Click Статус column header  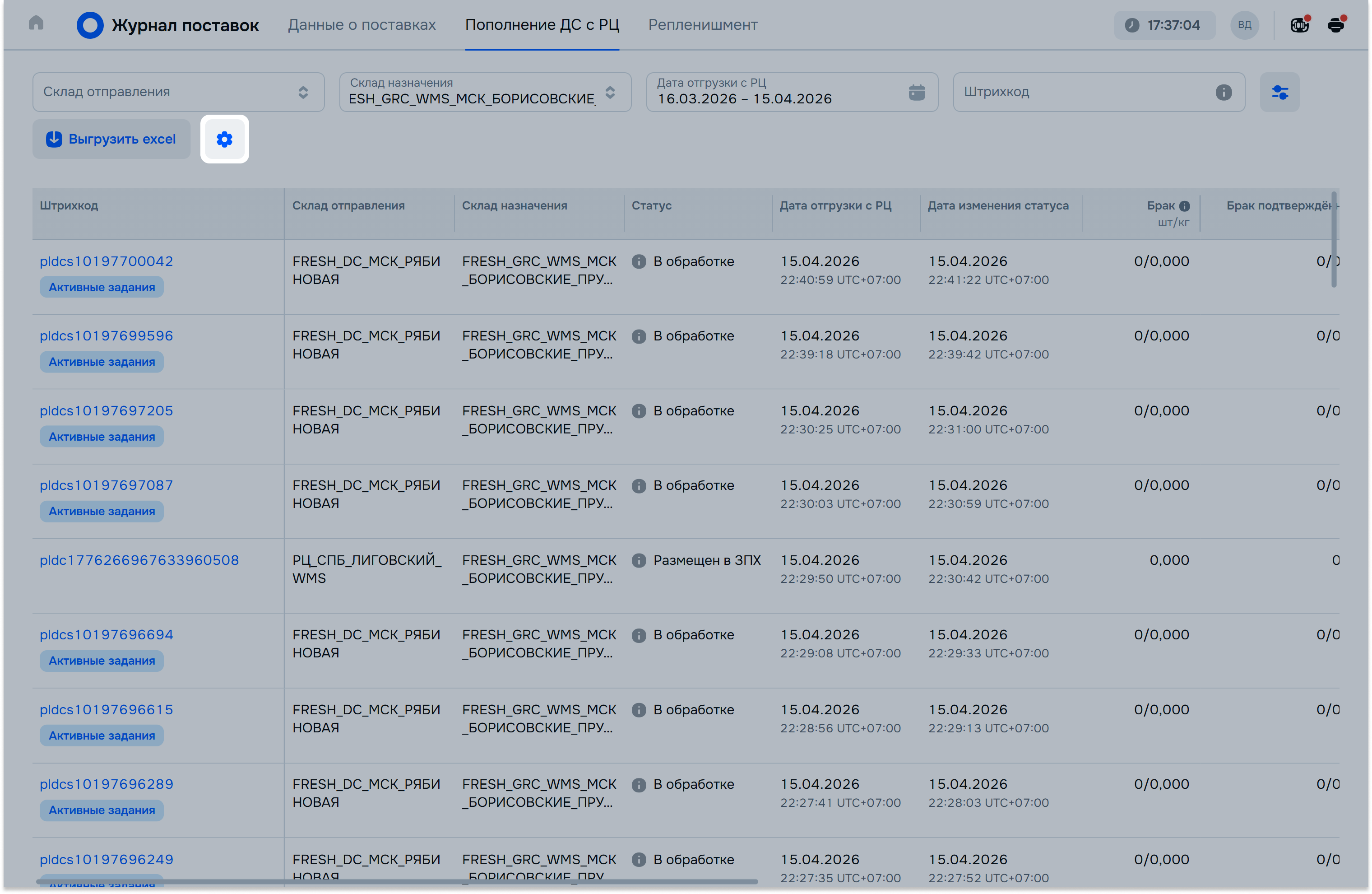pyautogui.click(x=651, y=206)
